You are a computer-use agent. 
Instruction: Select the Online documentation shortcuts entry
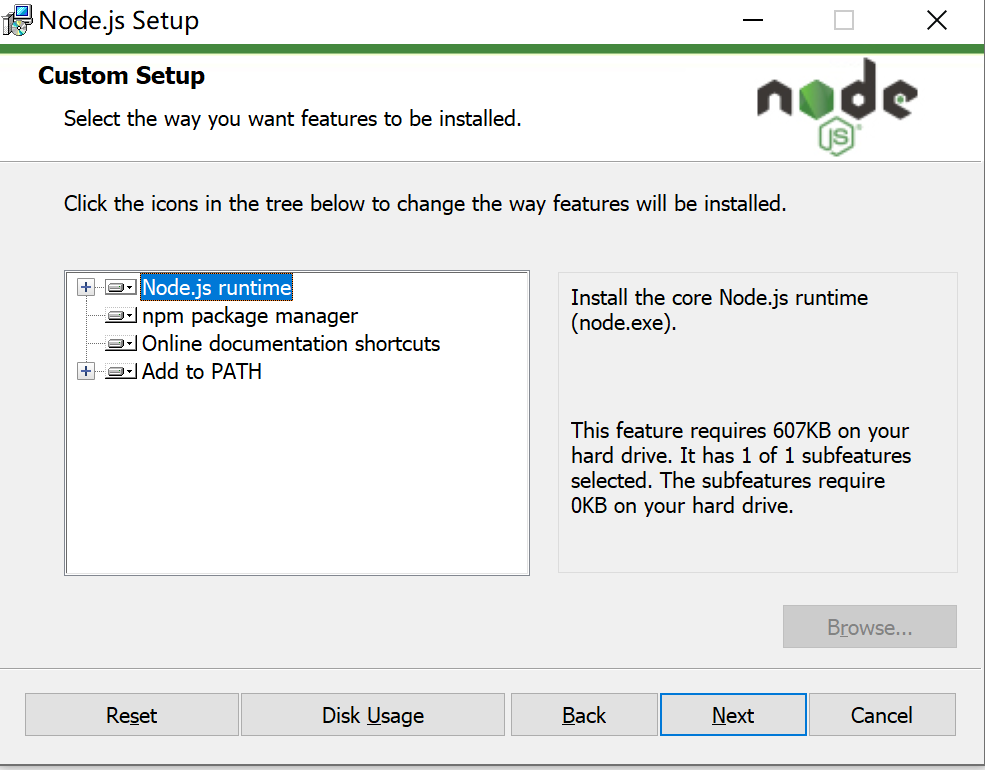[x=290, y=343]
